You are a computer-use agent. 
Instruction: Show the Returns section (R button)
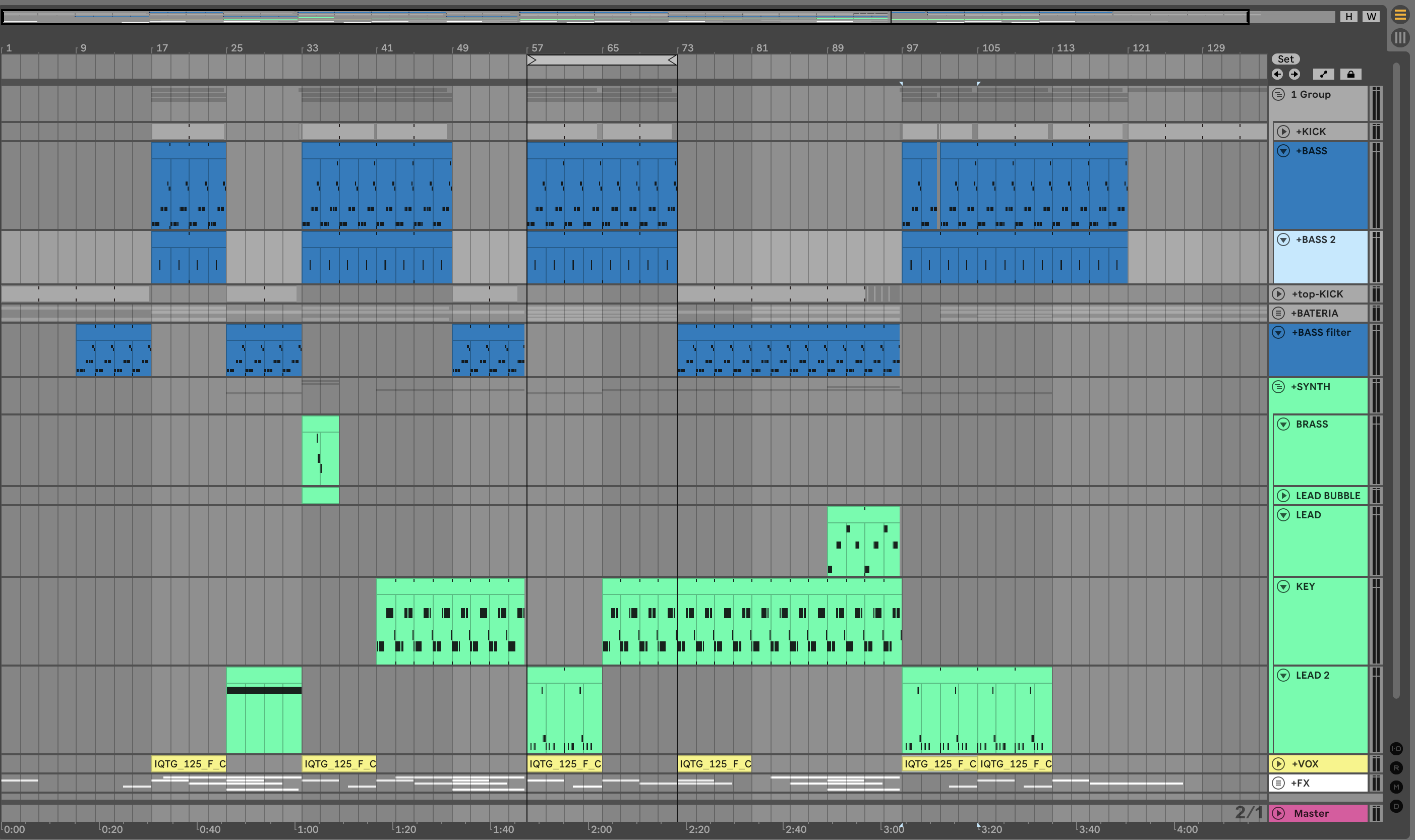coord(1396,768)
